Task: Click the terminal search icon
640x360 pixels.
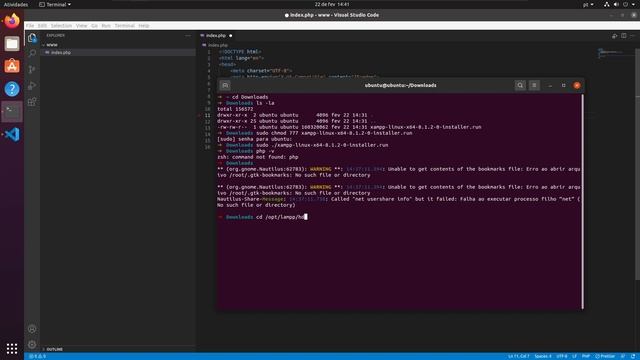Action: point(520,85)
